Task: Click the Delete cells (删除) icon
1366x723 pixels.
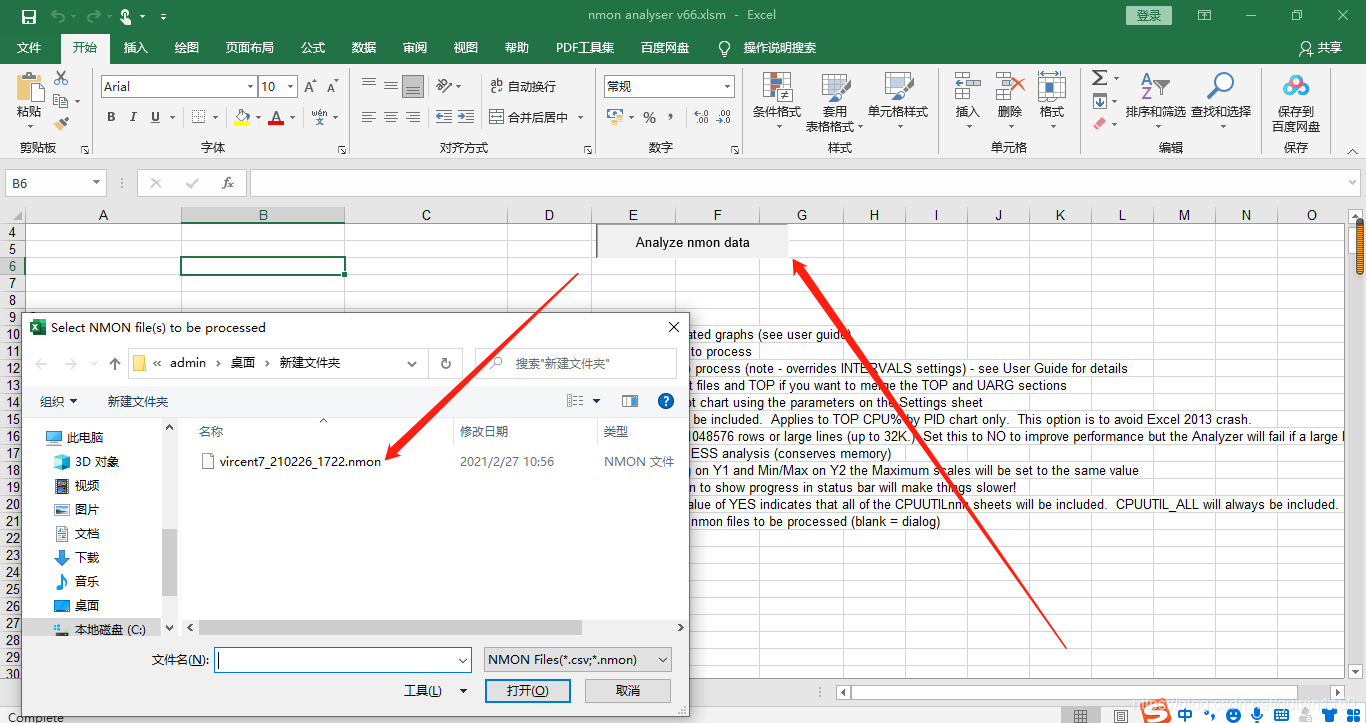Action: tap(1010, 87)
